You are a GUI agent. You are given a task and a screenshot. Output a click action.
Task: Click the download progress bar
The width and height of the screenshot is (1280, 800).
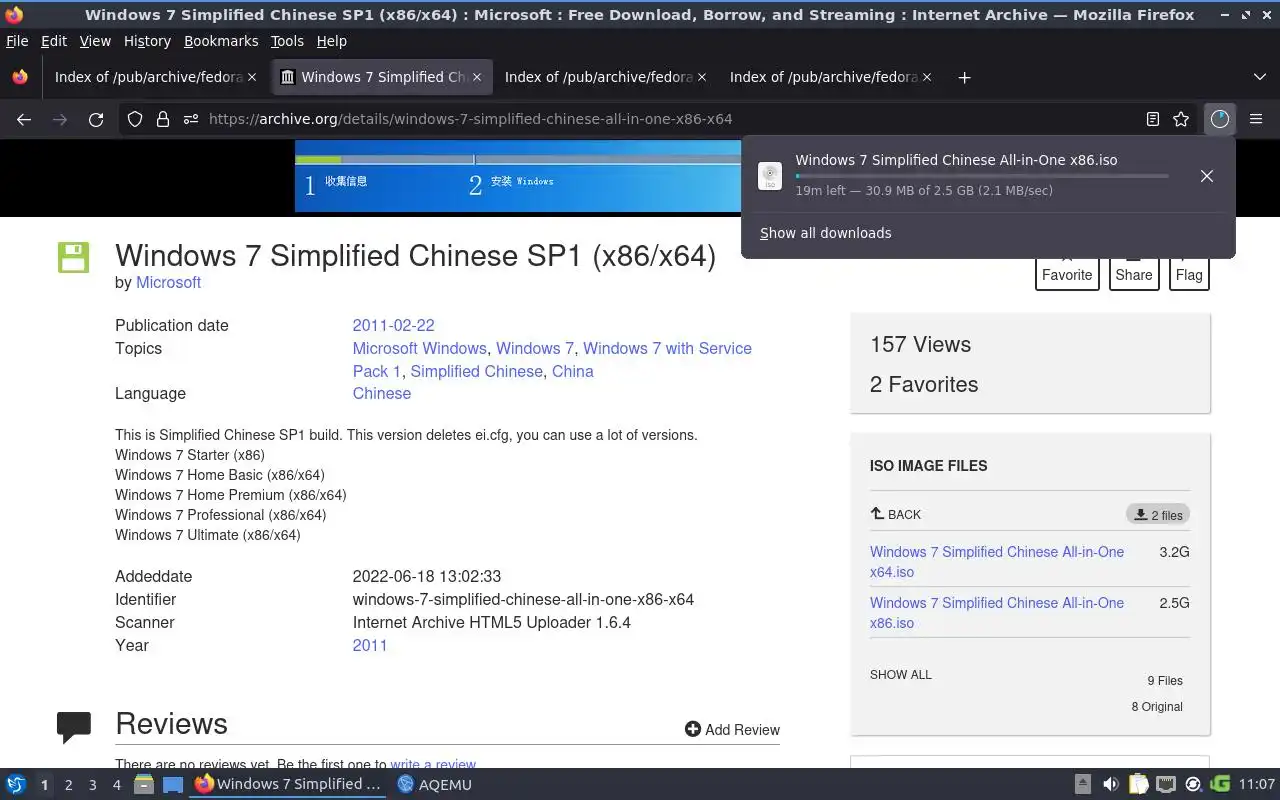pos(981,176)
